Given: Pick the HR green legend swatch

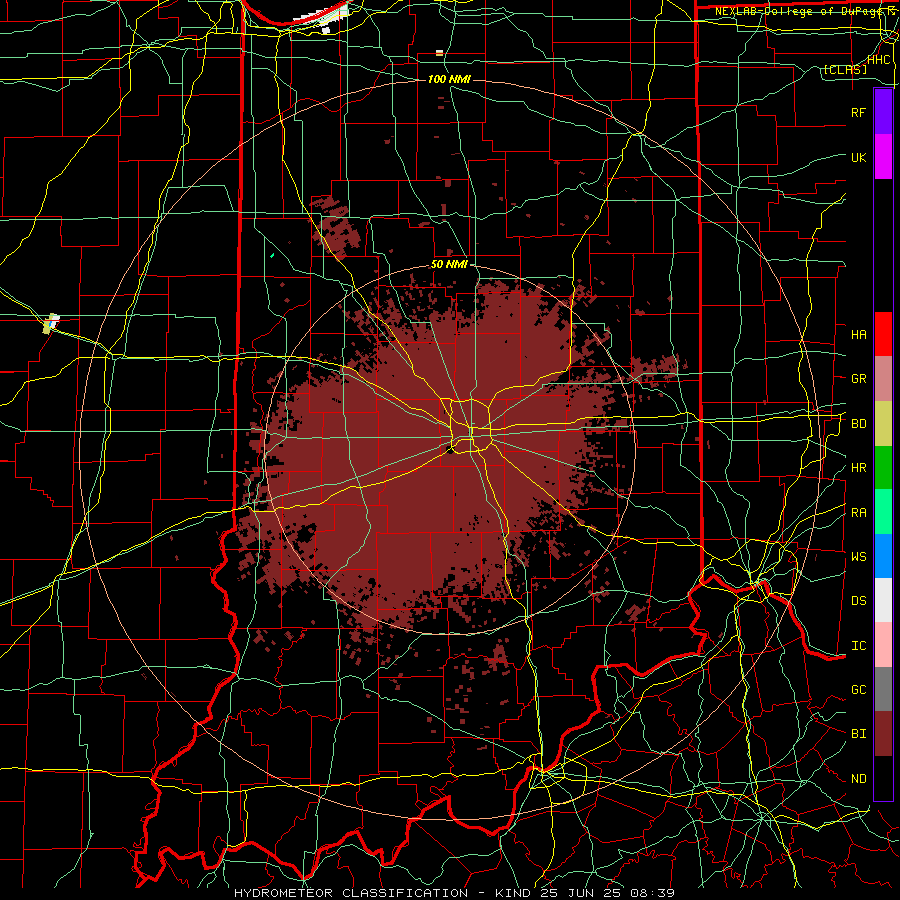Looking at the screenshot, I should click(x=883, y=468).
